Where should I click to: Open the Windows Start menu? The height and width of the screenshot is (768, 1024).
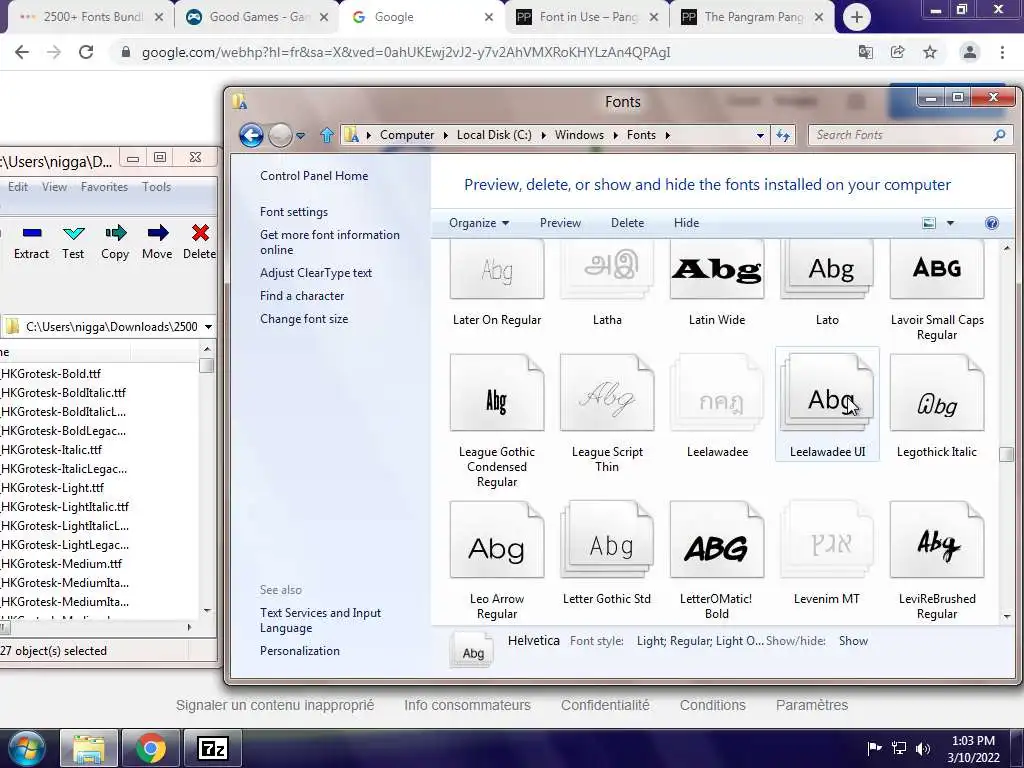click(x=25, y=748)
